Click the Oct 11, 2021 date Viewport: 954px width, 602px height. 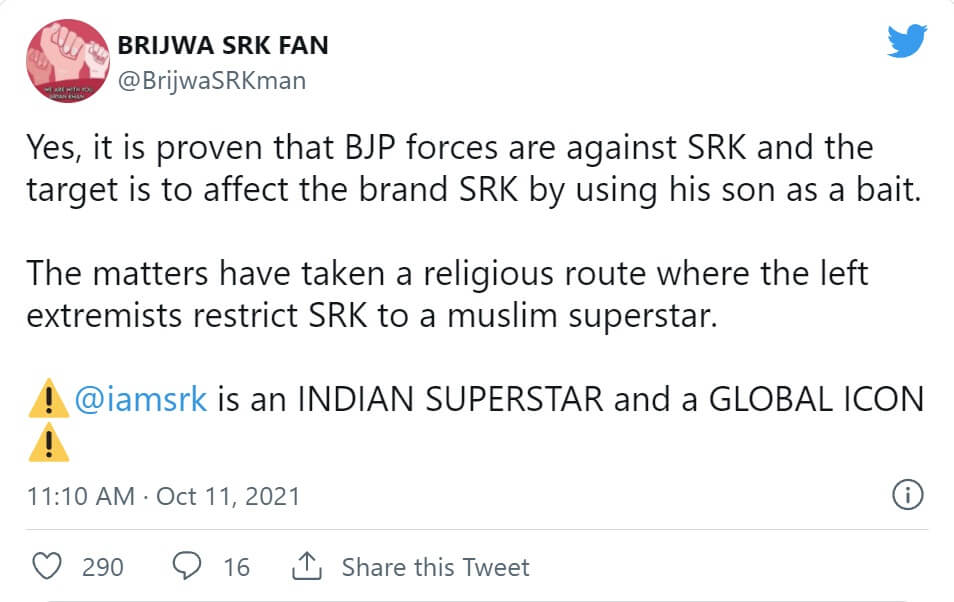pos(229,496)
